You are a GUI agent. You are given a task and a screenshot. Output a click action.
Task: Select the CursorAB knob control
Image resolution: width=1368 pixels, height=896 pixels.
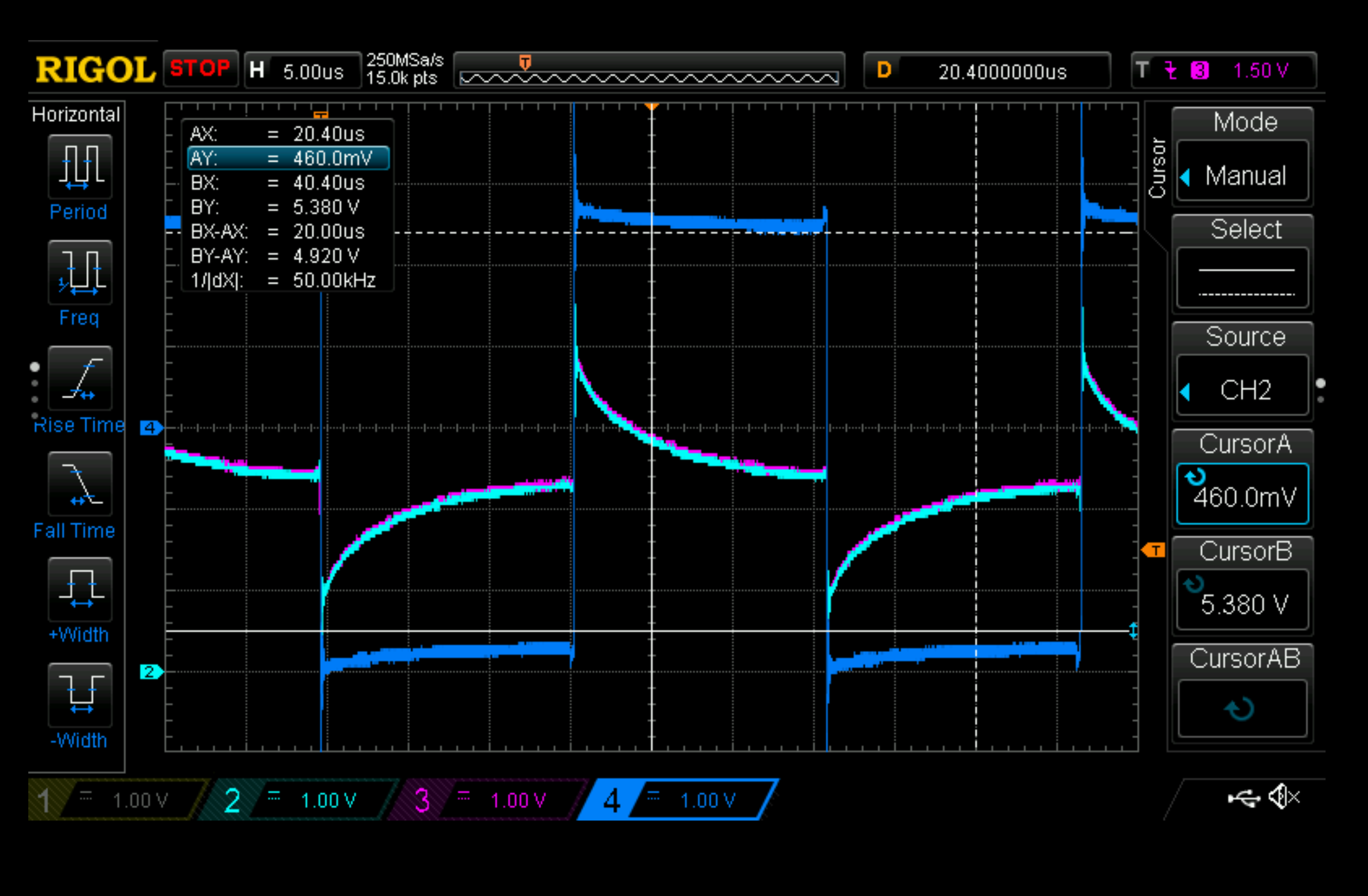pos(1242,707)
